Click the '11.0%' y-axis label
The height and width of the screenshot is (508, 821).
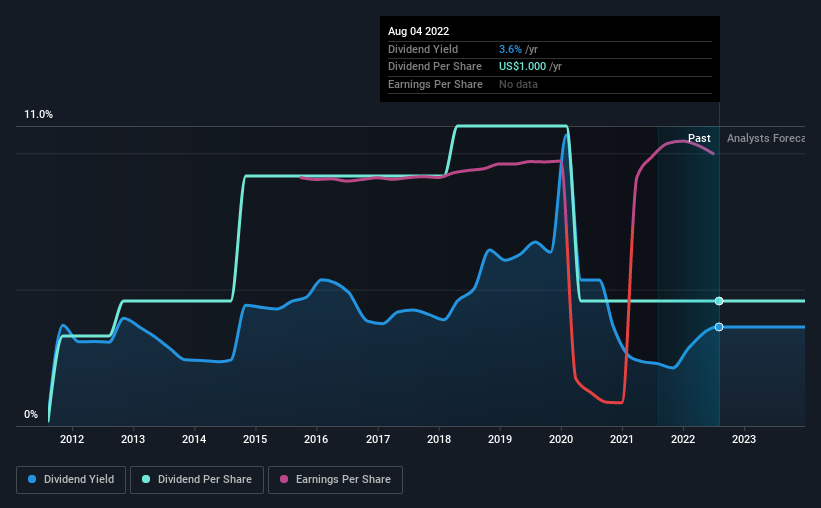pyautogui.click(x=38, y=115)
